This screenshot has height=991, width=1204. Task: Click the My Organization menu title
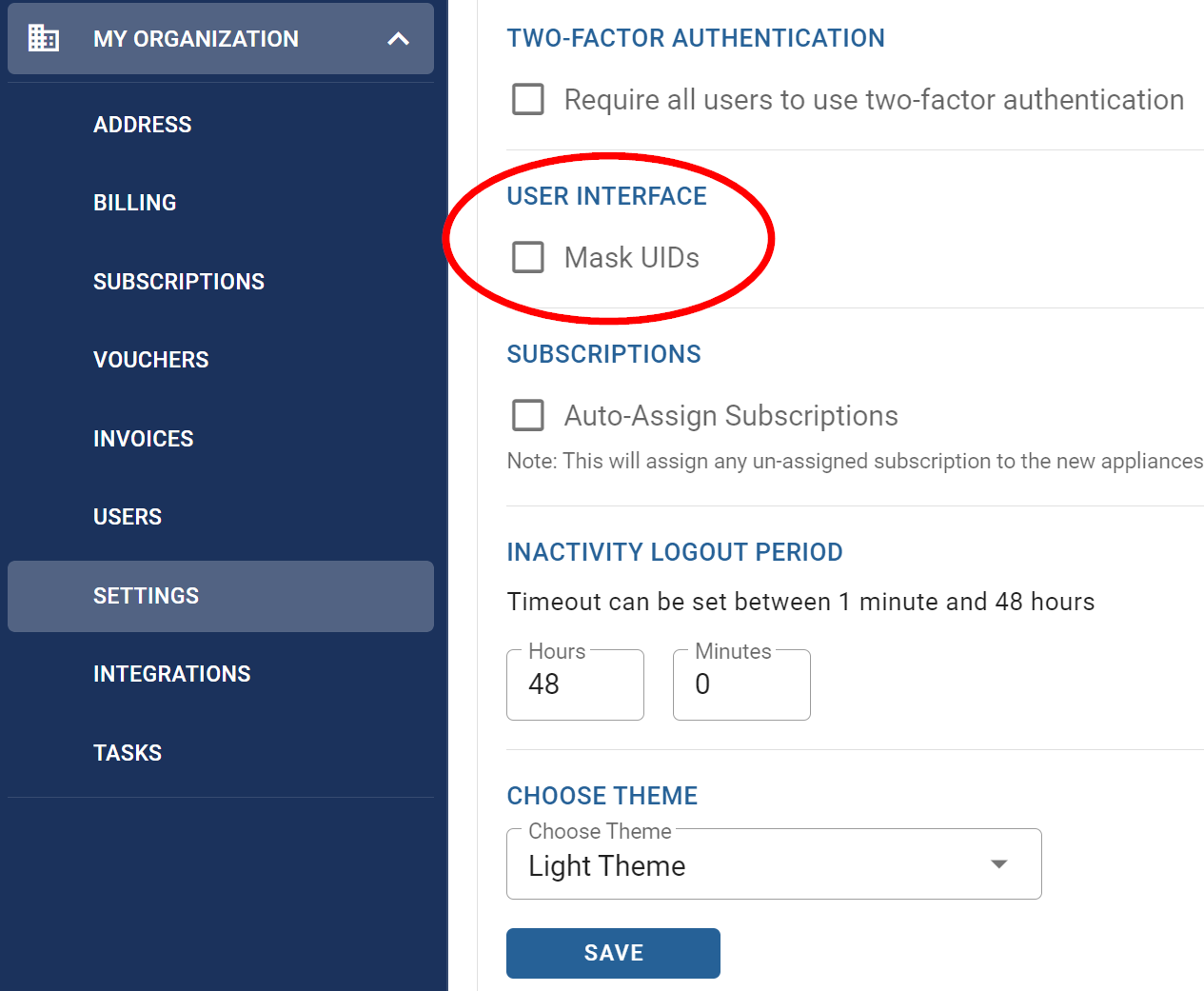[x=196, y=39]
